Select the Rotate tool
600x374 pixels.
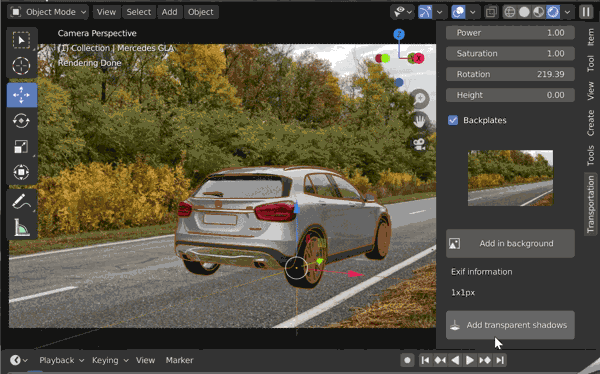(x=21, y=121)
